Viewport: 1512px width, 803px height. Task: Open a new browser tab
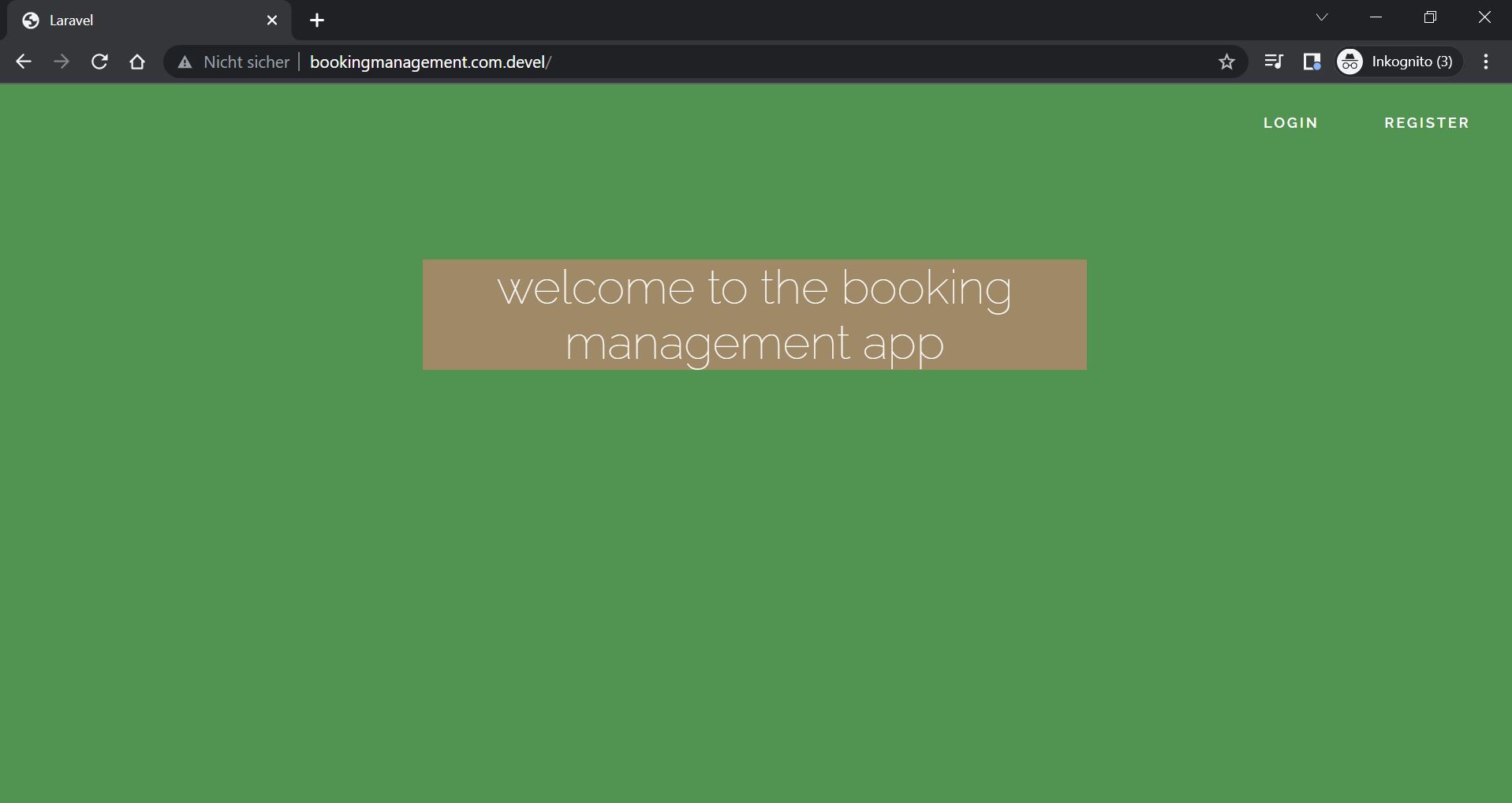pyautogui.click(x=317, y=21)
